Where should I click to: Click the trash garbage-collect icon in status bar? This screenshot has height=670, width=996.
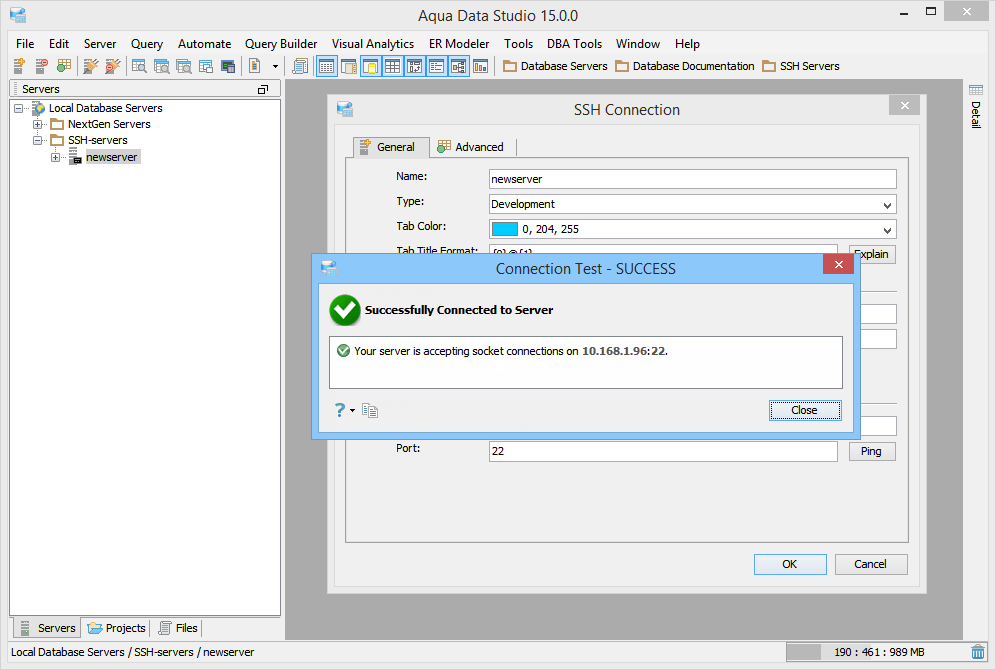point(978,652)
